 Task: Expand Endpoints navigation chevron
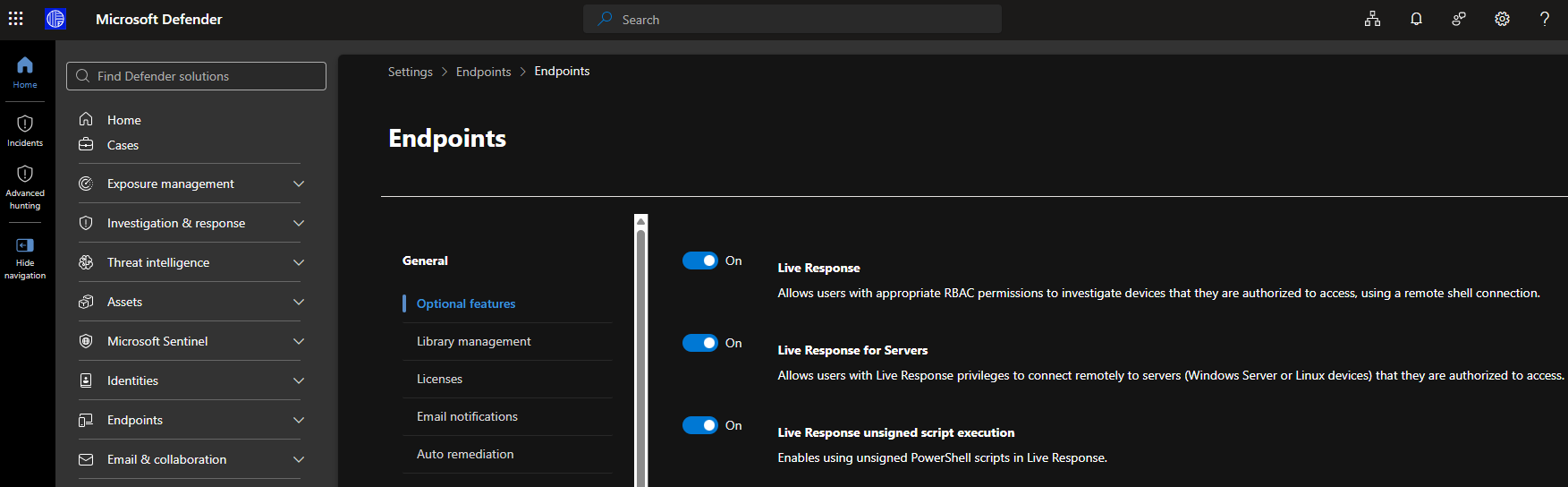pos(299,420)
